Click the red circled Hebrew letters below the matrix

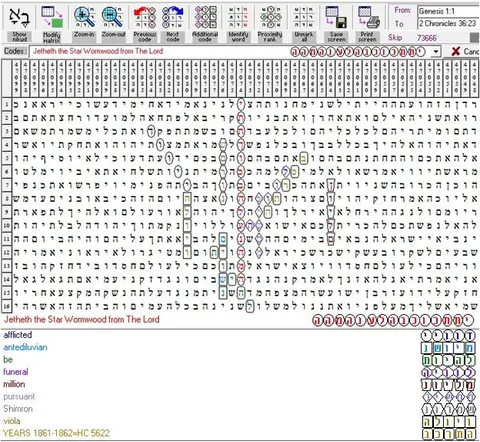[x=393, y=321]
